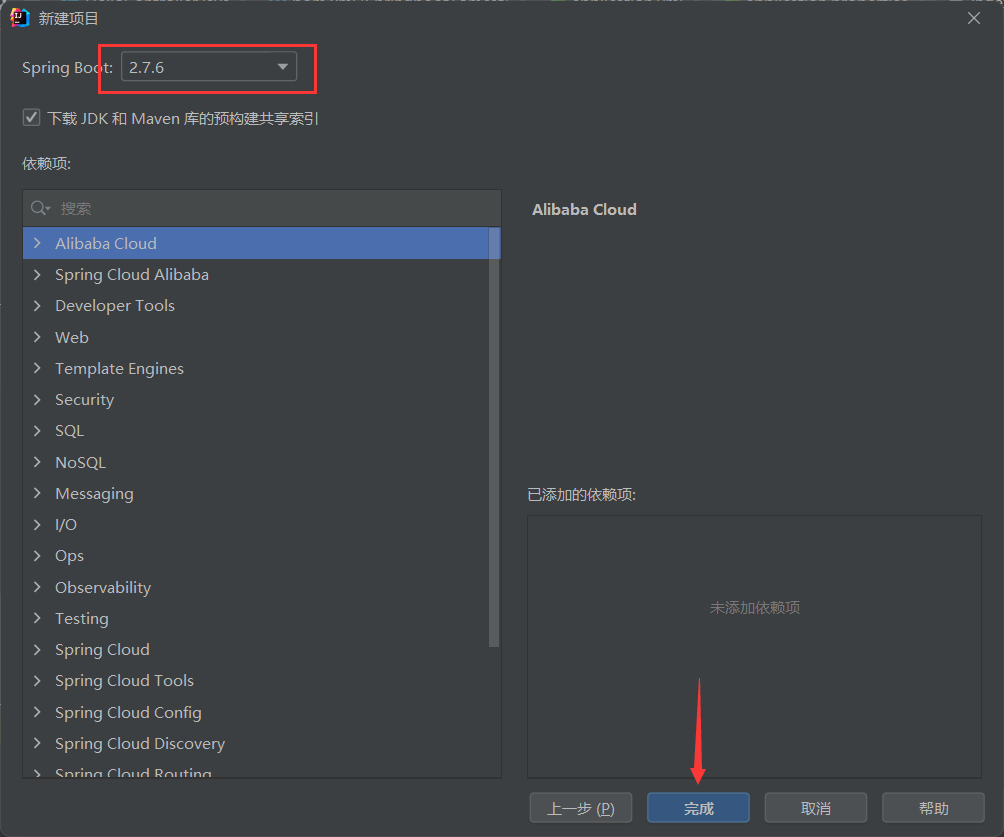
Task: Expand the Spring Cloud chevron
Action: point(37,649)
